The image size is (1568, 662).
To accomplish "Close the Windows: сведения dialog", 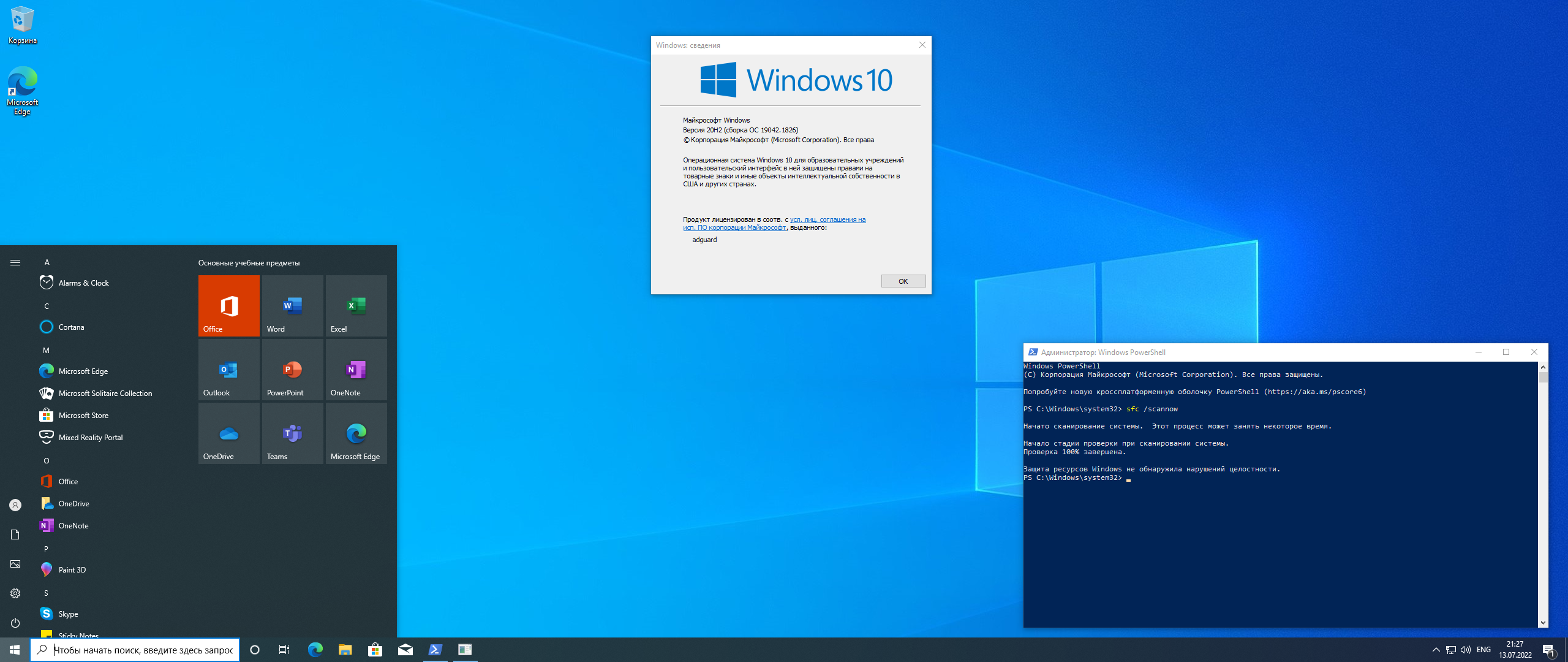I will pos(922,45).
